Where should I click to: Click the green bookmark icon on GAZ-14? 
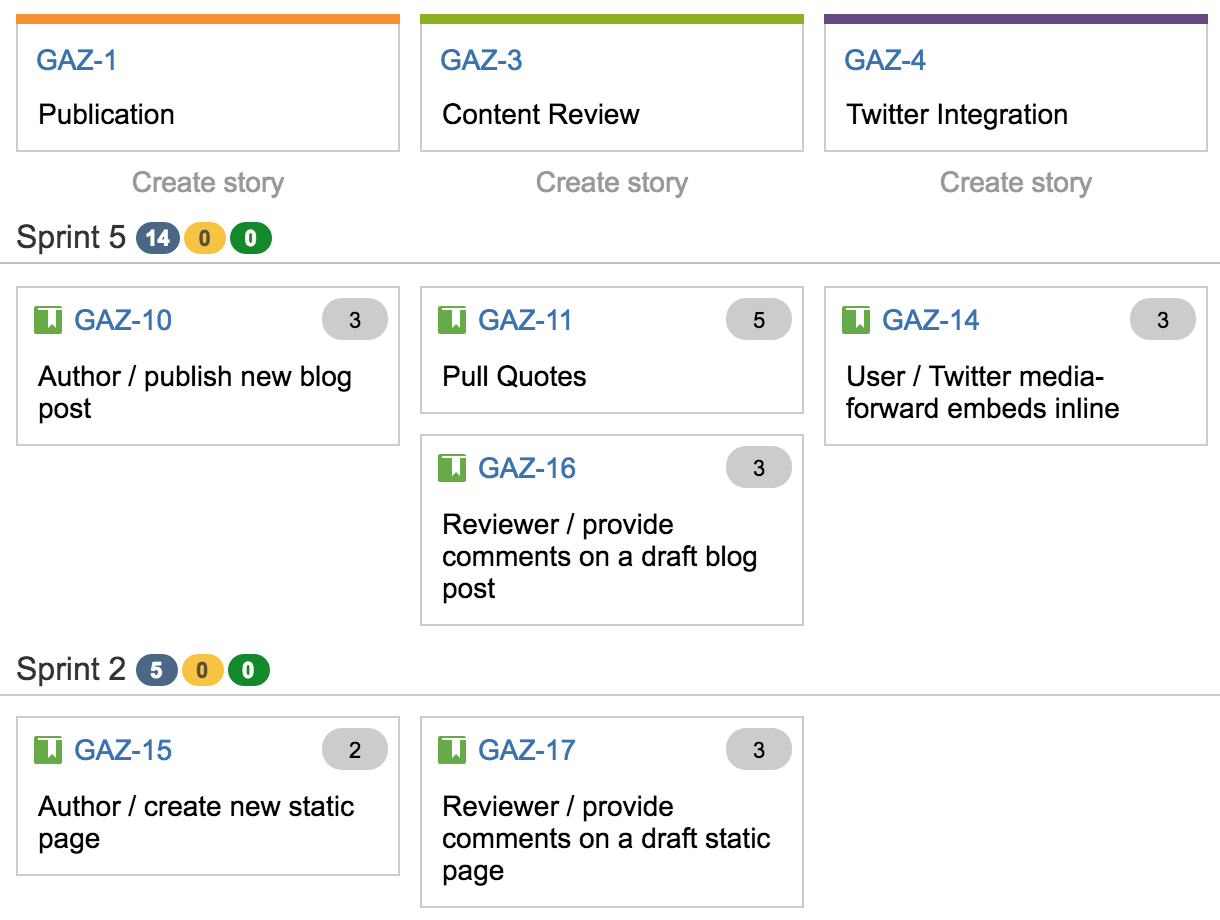tap(856, 320)
